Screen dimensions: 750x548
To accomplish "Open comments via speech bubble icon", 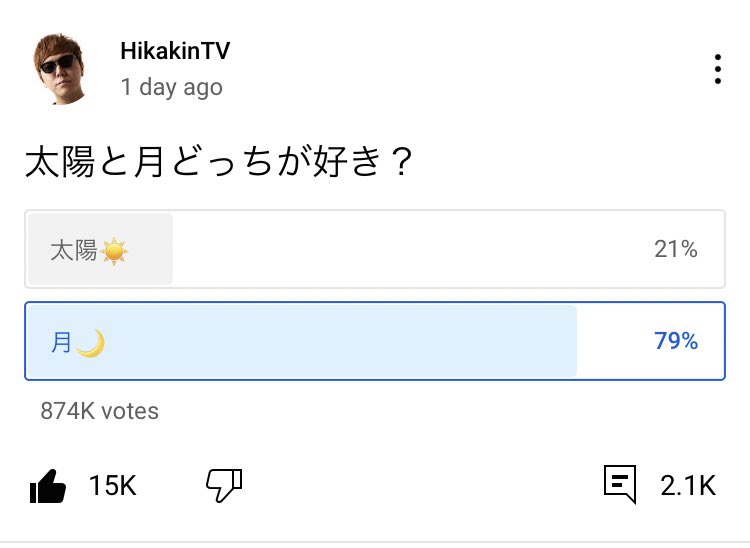I will click(620, 485).
